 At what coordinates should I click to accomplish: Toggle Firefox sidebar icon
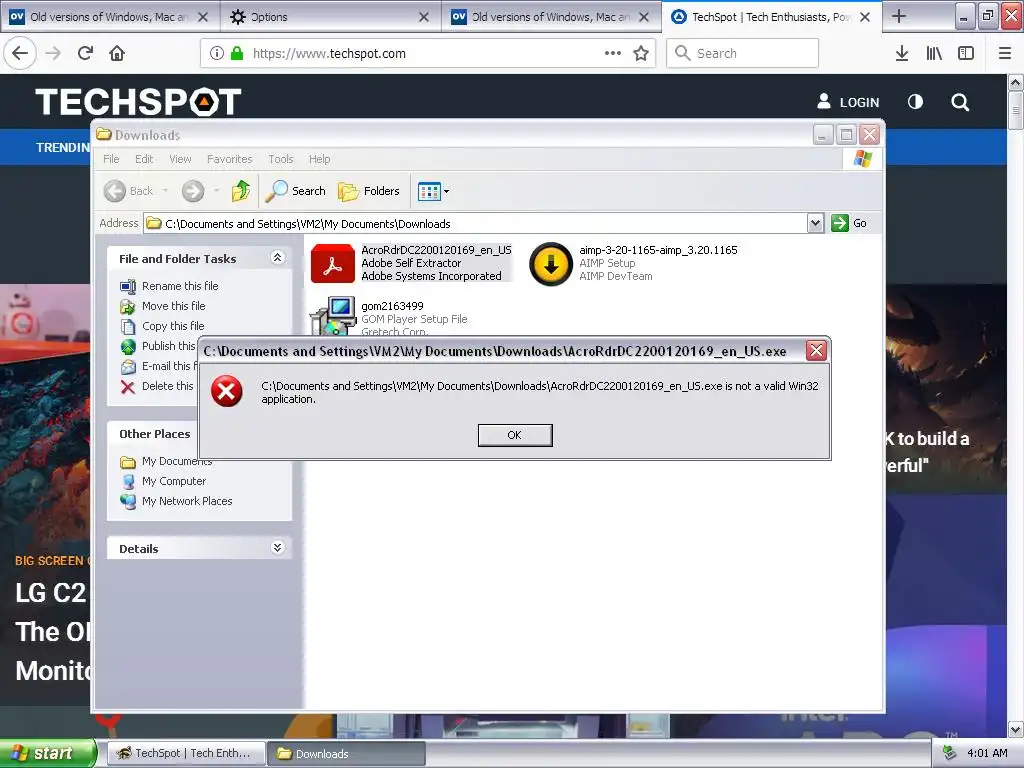966,53
